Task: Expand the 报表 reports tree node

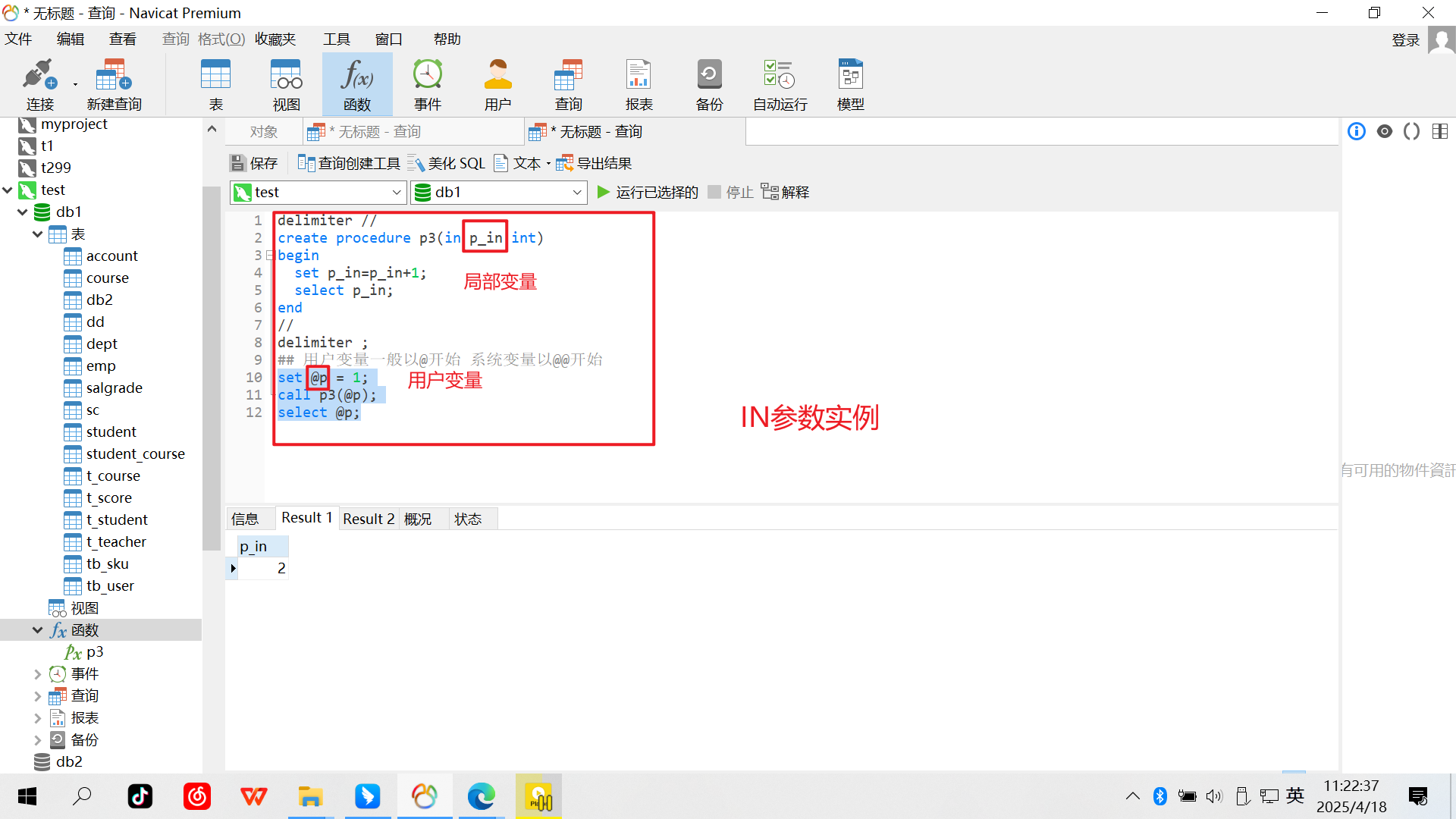Action: coord(38,718)
